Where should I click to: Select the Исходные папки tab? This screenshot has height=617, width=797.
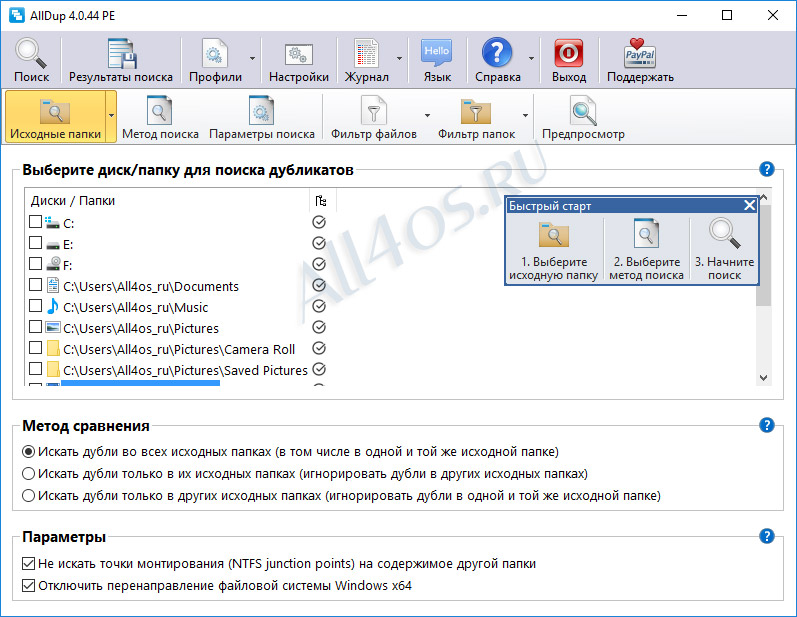(x=55, y=117)
